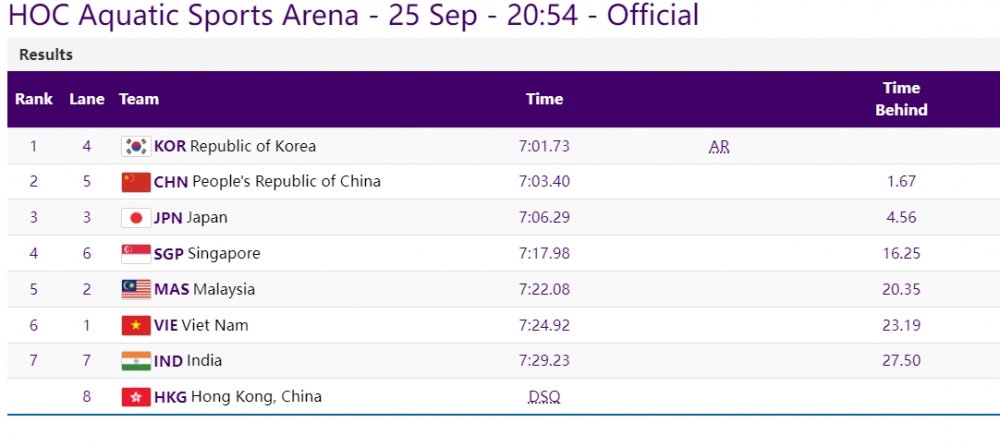Click the Singapore flag icon
This screenshot has height=447, width=1000.
click(x=136, y=254)
